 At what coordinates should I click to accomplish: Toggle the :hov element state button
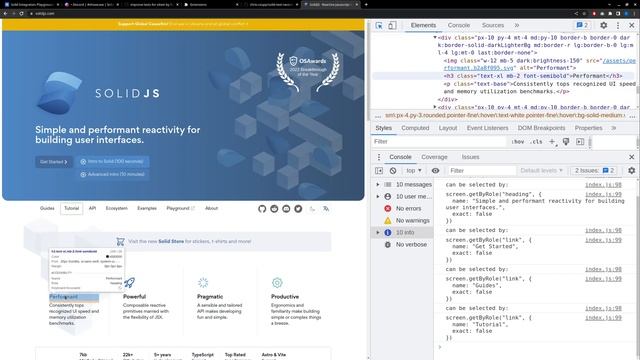pyautogui.click(x=518, y=142)
